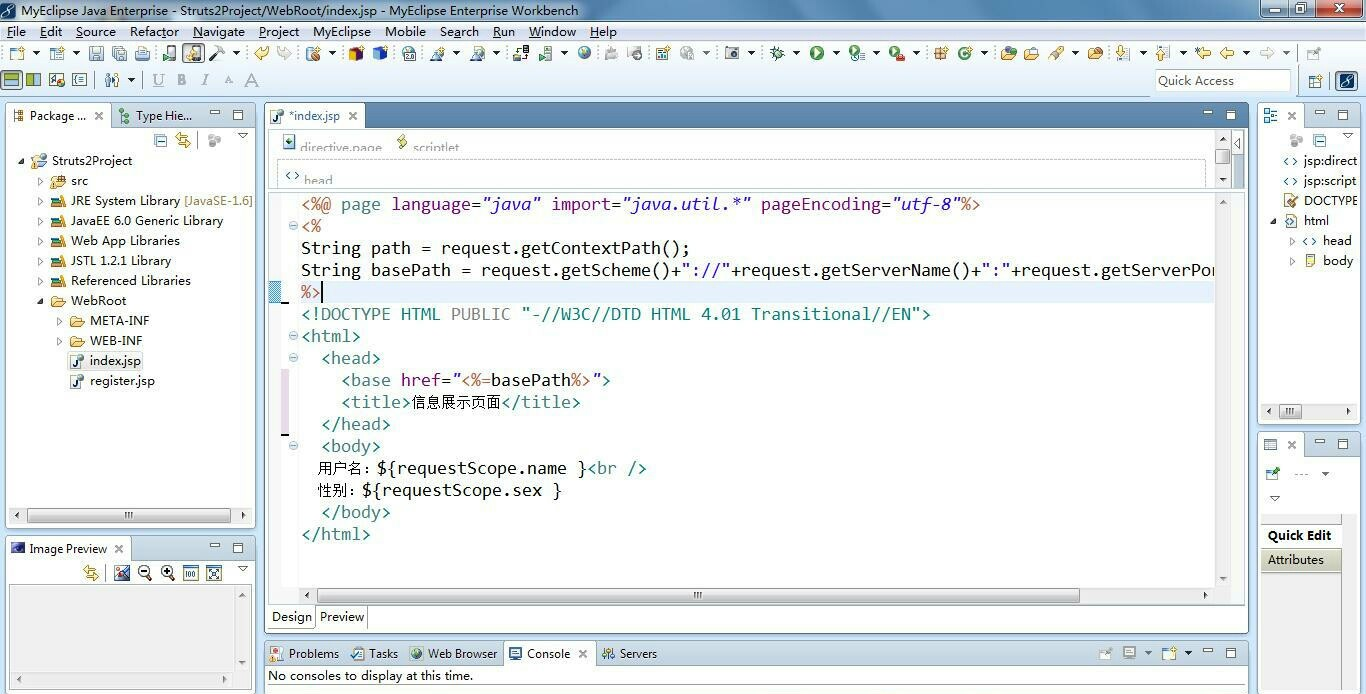
Task: Click Outline panel horizontal scrollbar thumb
Action: (x=1290, y=411)
